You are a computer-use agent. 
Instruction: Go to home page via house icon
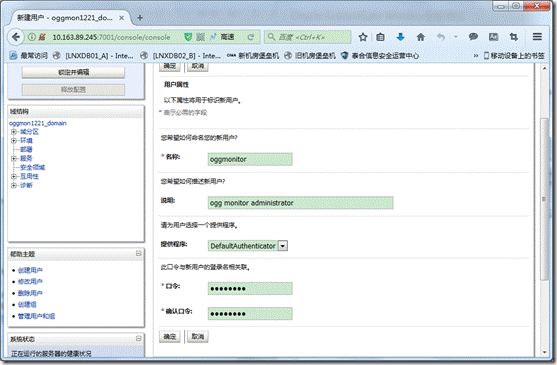[421, 37]
